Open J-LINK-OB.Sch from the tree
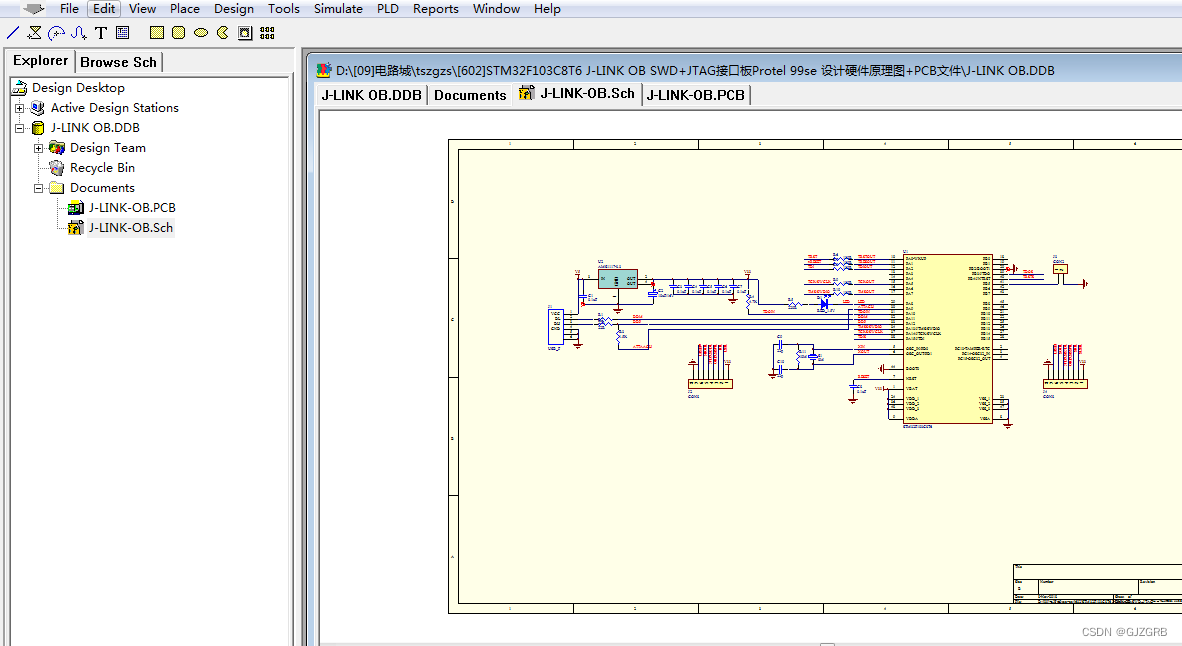The width and height of the screenshot is (1182, 646). coord(130,228)
